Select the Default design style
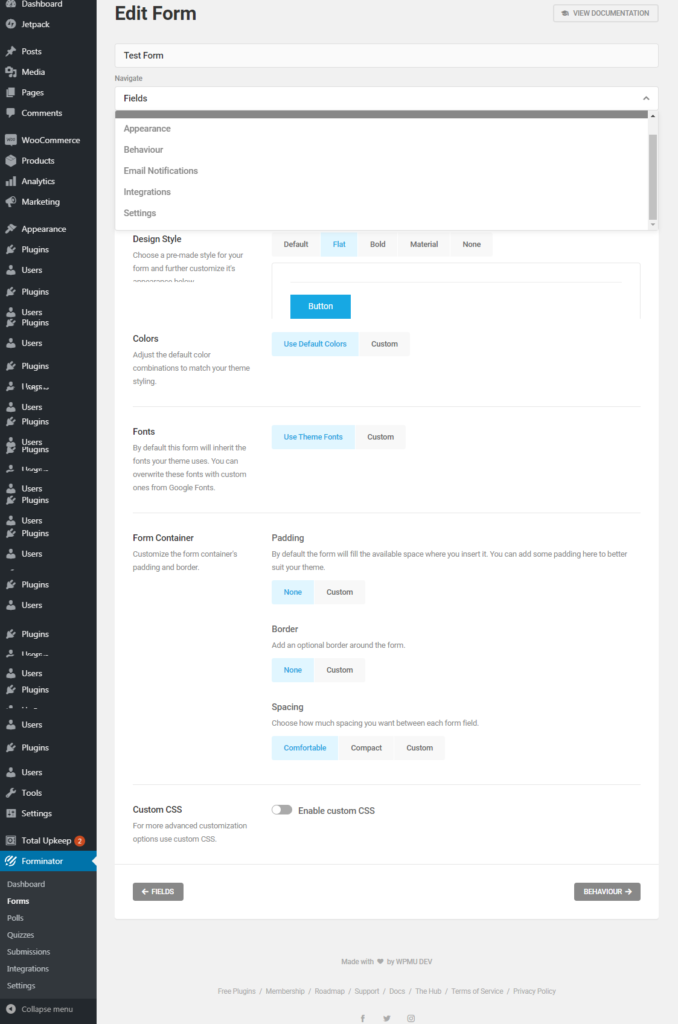The image size is (678, 1024). (x=296, y=244)
